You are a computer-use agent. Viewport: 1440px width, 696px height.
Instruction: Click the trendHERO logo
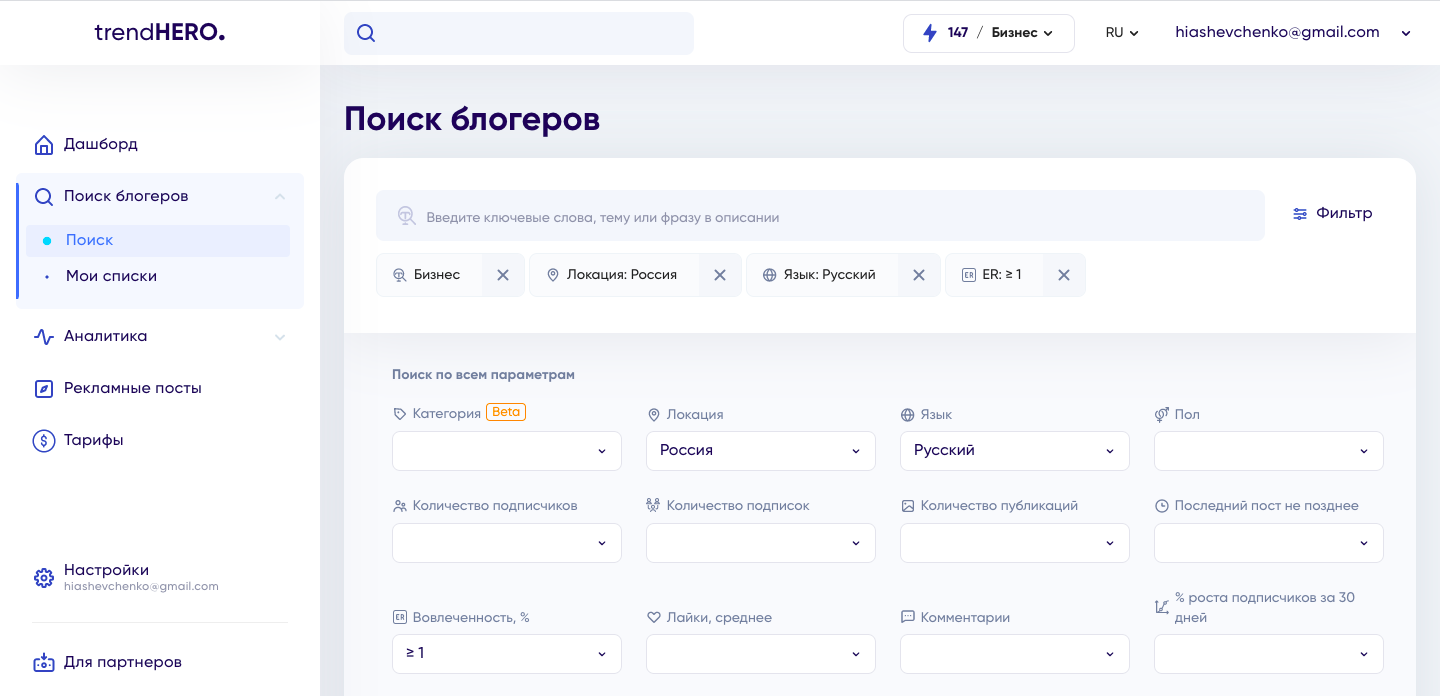[160, 32]
